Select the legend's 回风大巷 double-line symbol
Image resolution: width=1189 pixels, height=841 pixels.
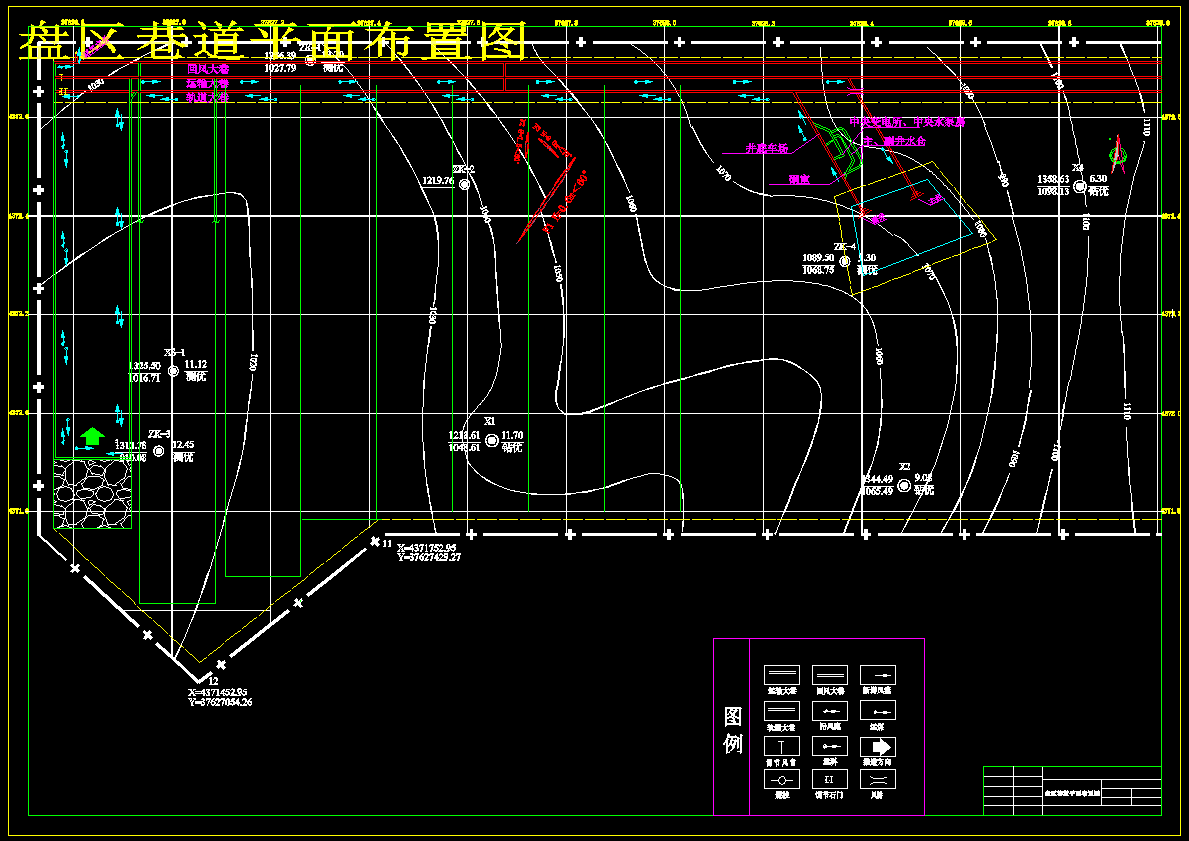(830, 675)
